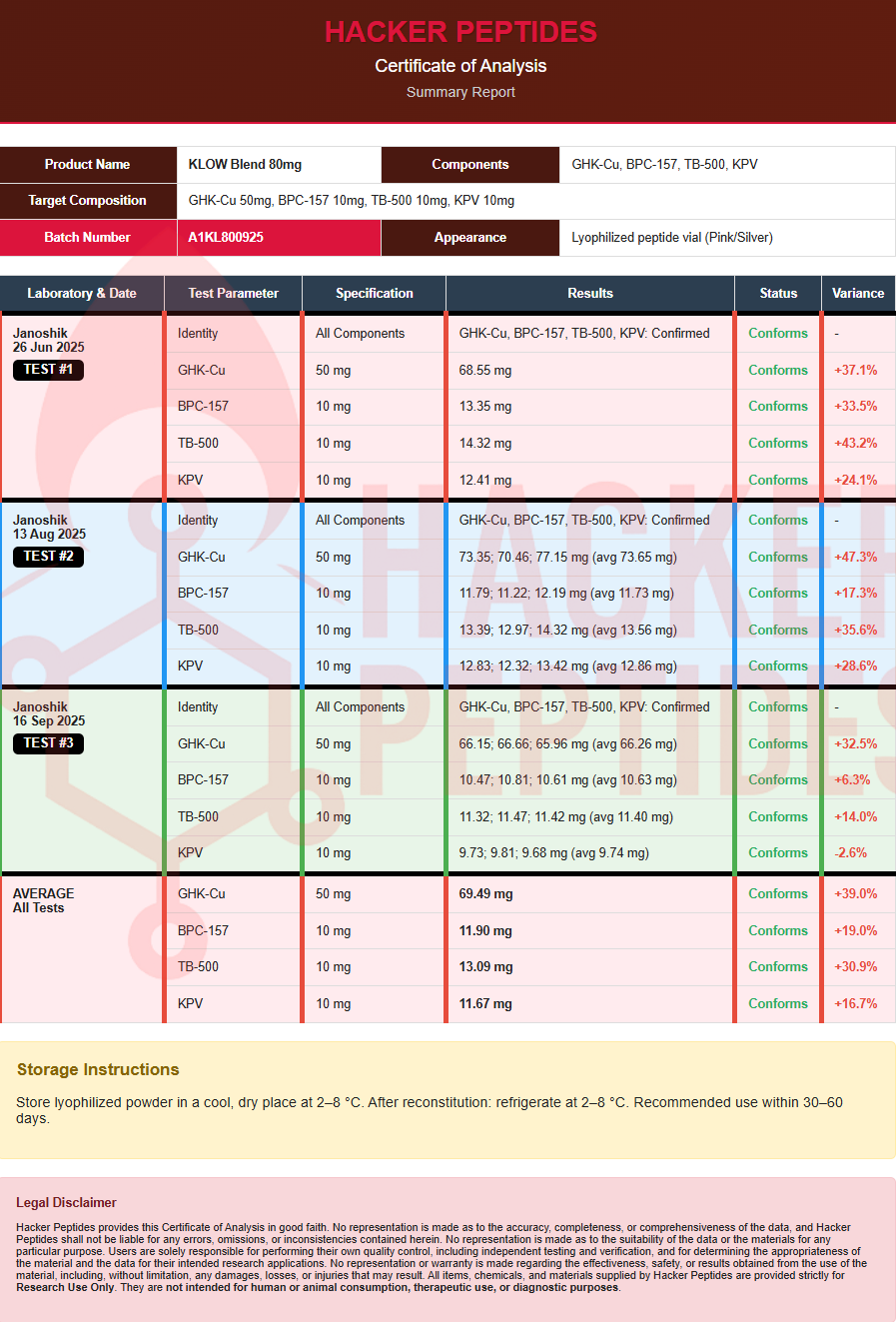Select result '73.35; 70.46; 77.15 mg (avg 73.65 mg)'
The image size is (896, 1322).
point(568,558)
